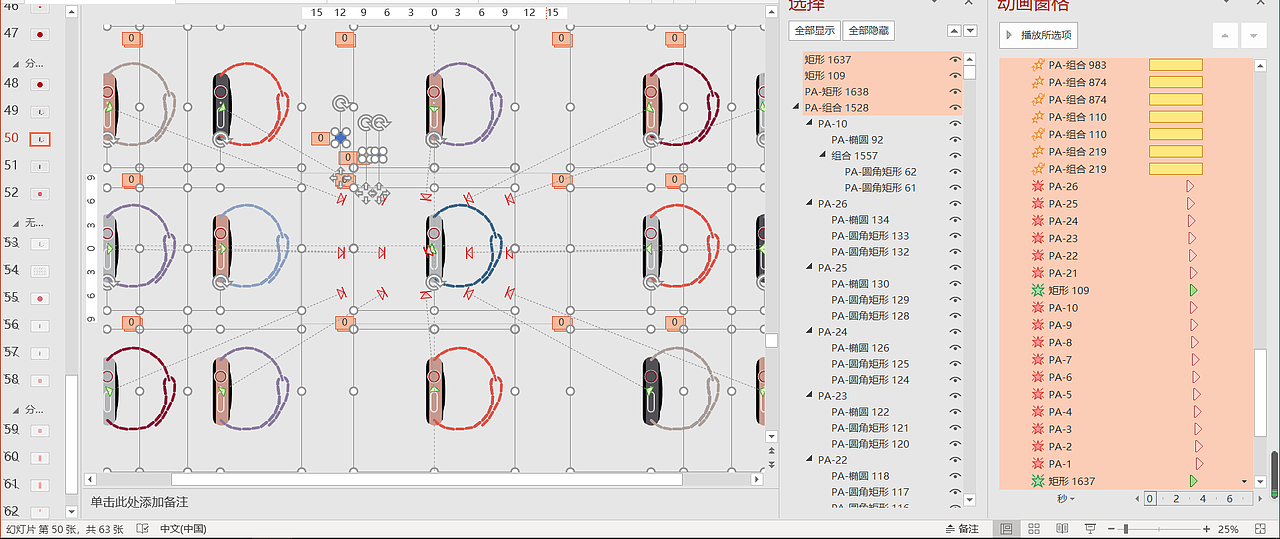Toggle visibility of PA-26 group
Image resolution: width=1280 pixels, height=539 pixels.
(955, 204)
